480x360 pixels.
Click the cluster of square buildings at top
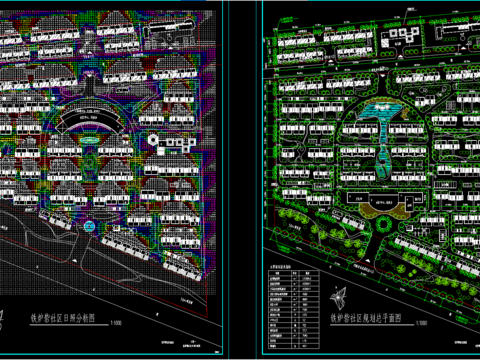[x=400, y=36]
